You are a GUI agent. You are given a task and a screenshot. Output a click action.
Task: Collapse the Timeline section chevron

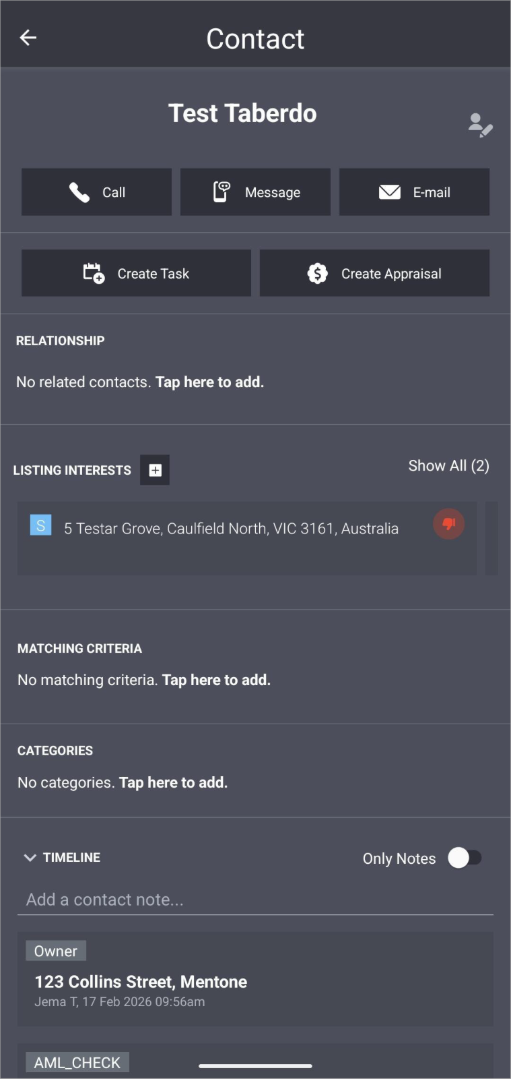pos(30,858)
